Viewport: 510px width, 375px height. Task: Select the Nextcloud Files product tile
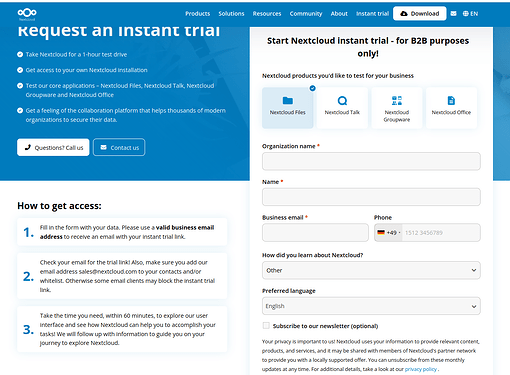(x=287, y=108)
